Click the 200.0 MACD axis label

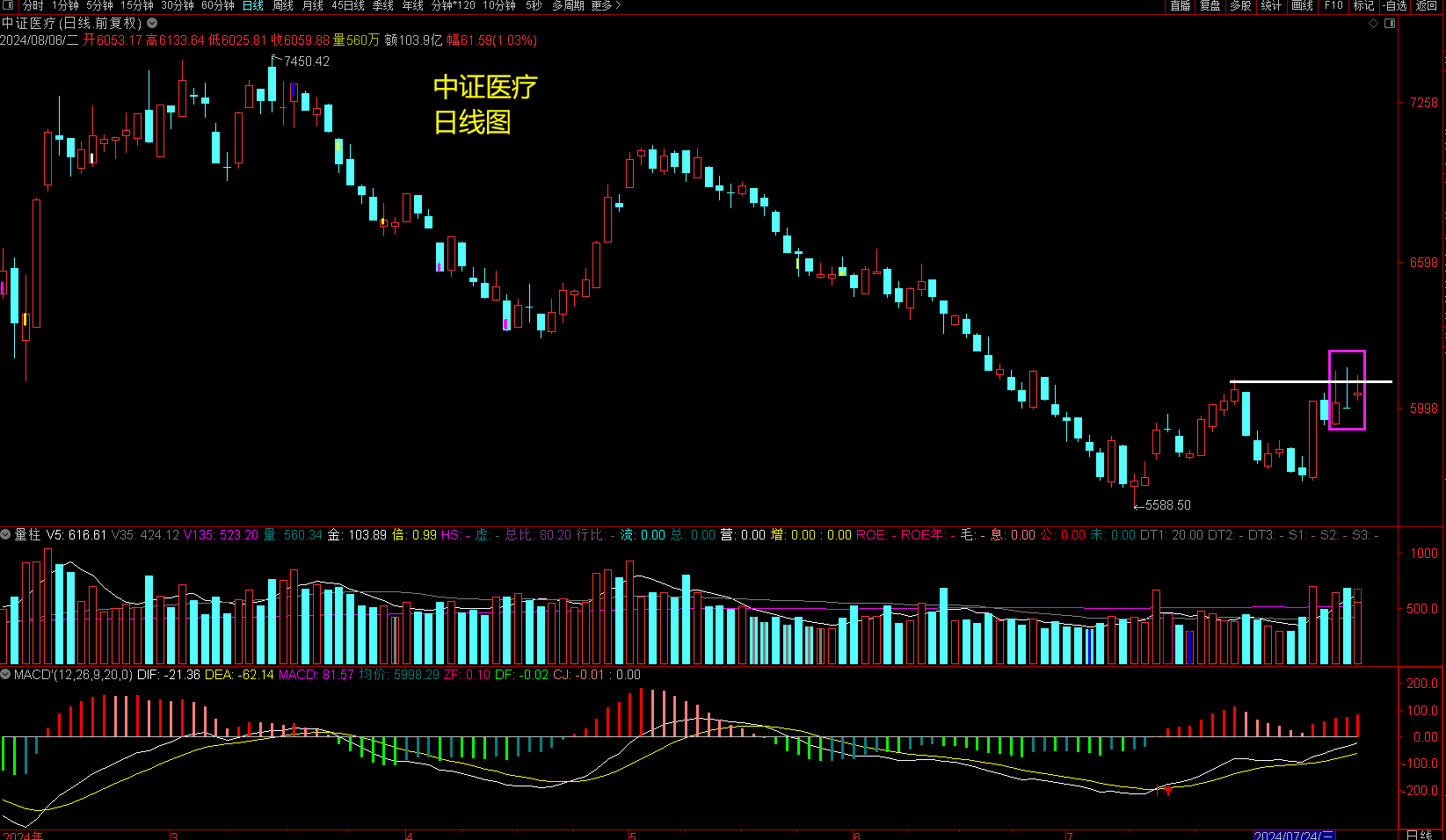(x=1423, y=684)
